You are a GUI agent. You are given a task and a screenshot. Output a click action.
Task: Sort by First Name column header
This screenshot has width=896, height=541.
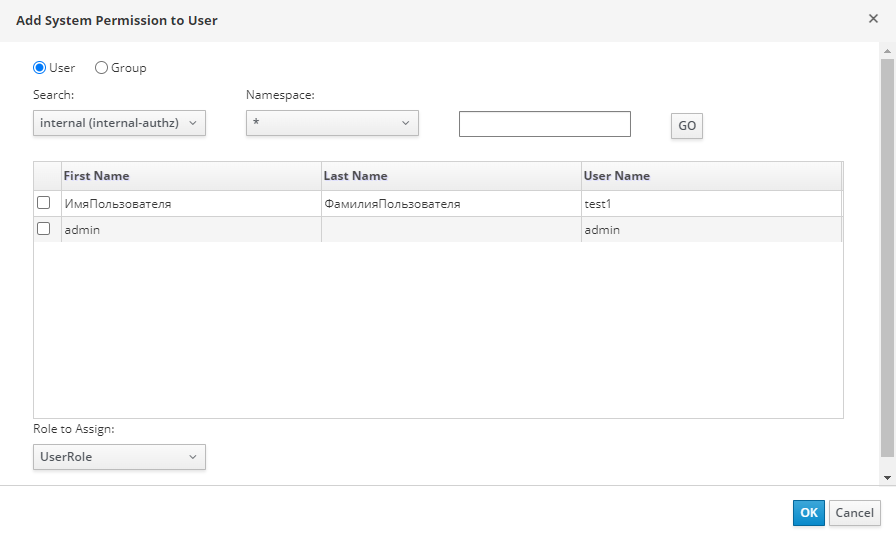pos(96,176)
